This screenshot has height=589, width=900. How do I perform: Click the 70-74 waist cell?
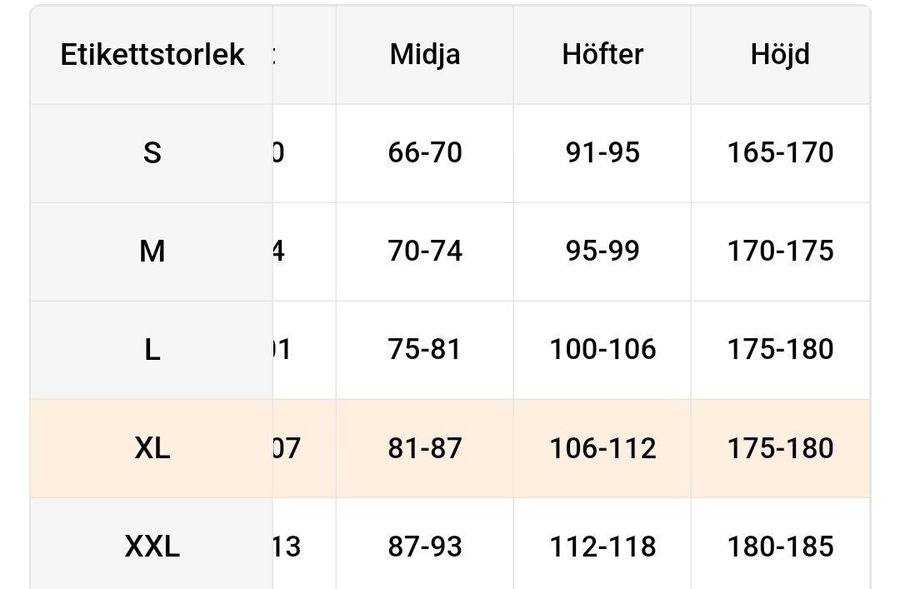425,251
